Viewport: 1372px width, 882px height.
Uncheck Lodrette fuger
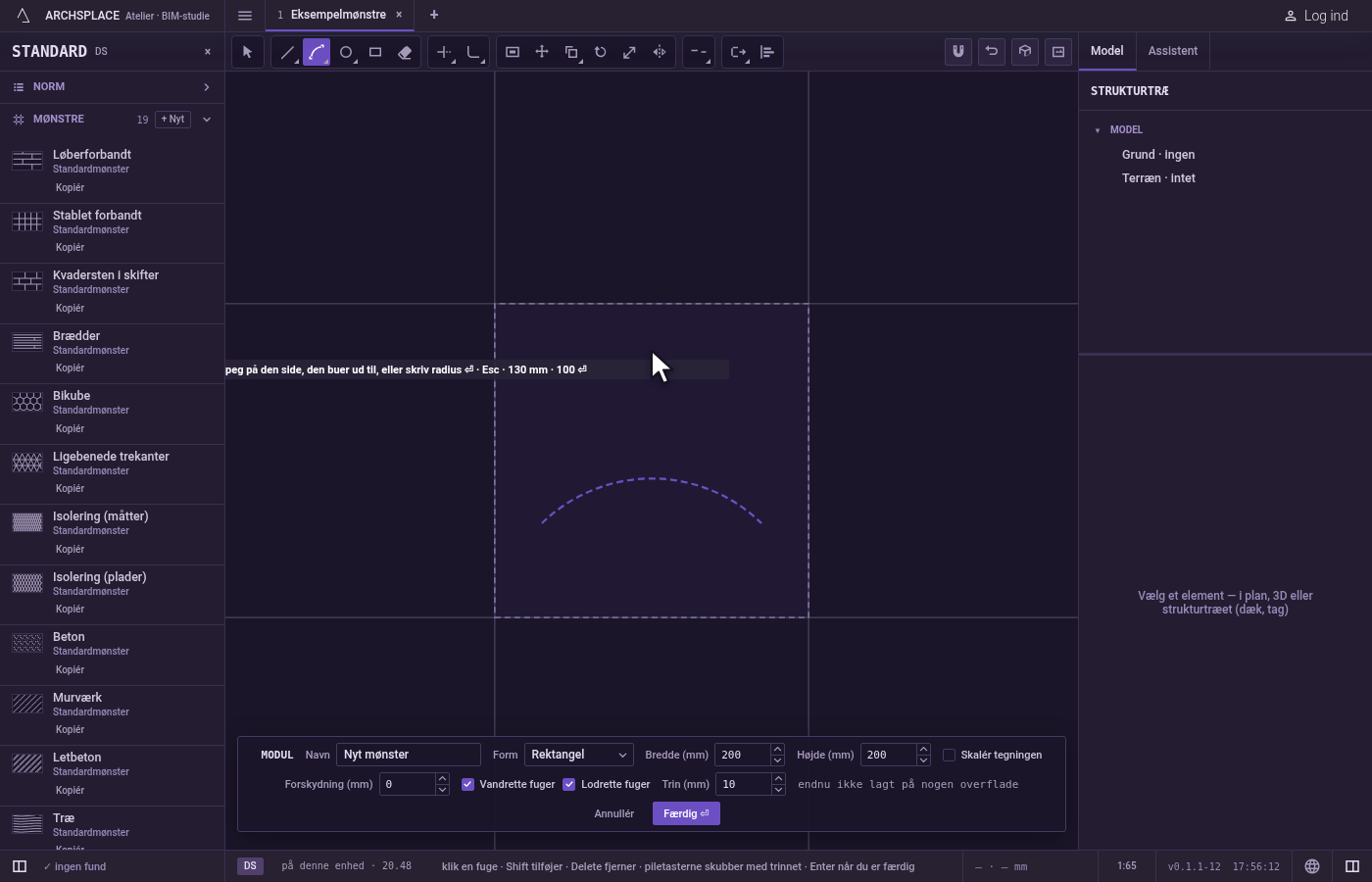tap(569, 784)
